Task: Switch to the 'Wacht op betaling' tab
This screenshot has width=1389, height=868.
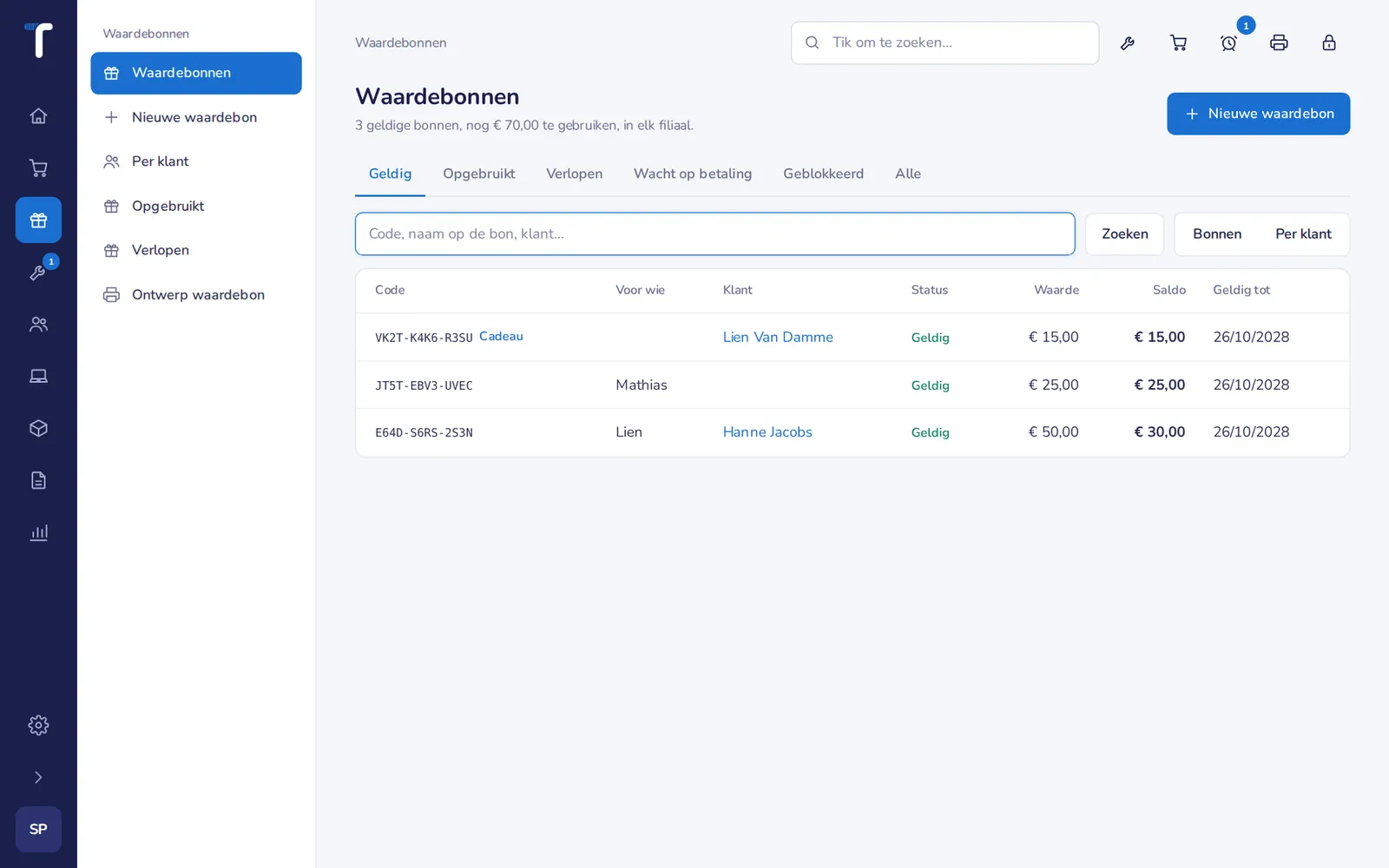Action: pos(693,174)
